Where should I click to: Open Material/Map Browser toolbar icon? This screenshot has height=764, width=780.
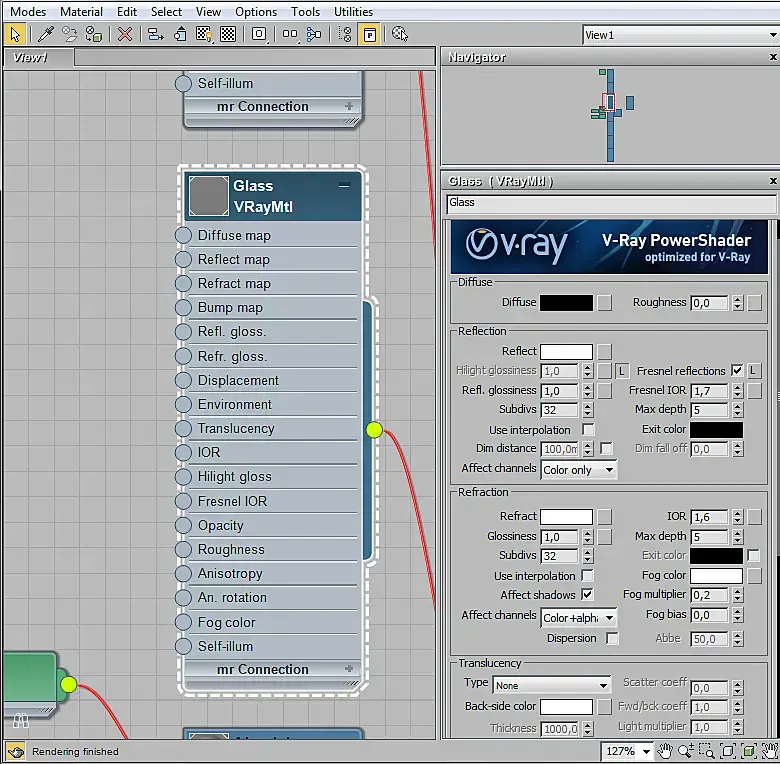coord(345,34)
